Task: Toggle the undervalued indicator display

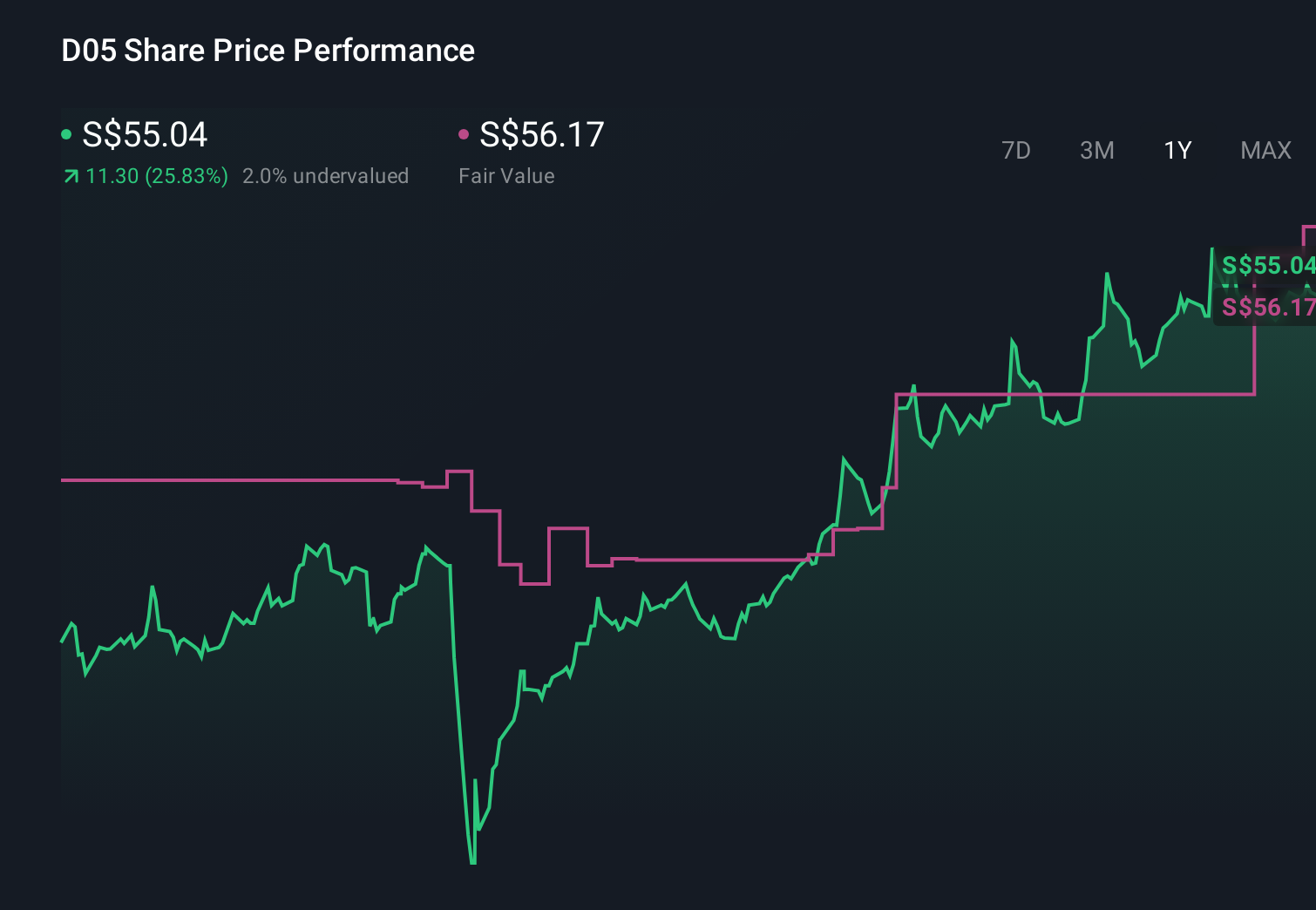Action: click(326, 176)
